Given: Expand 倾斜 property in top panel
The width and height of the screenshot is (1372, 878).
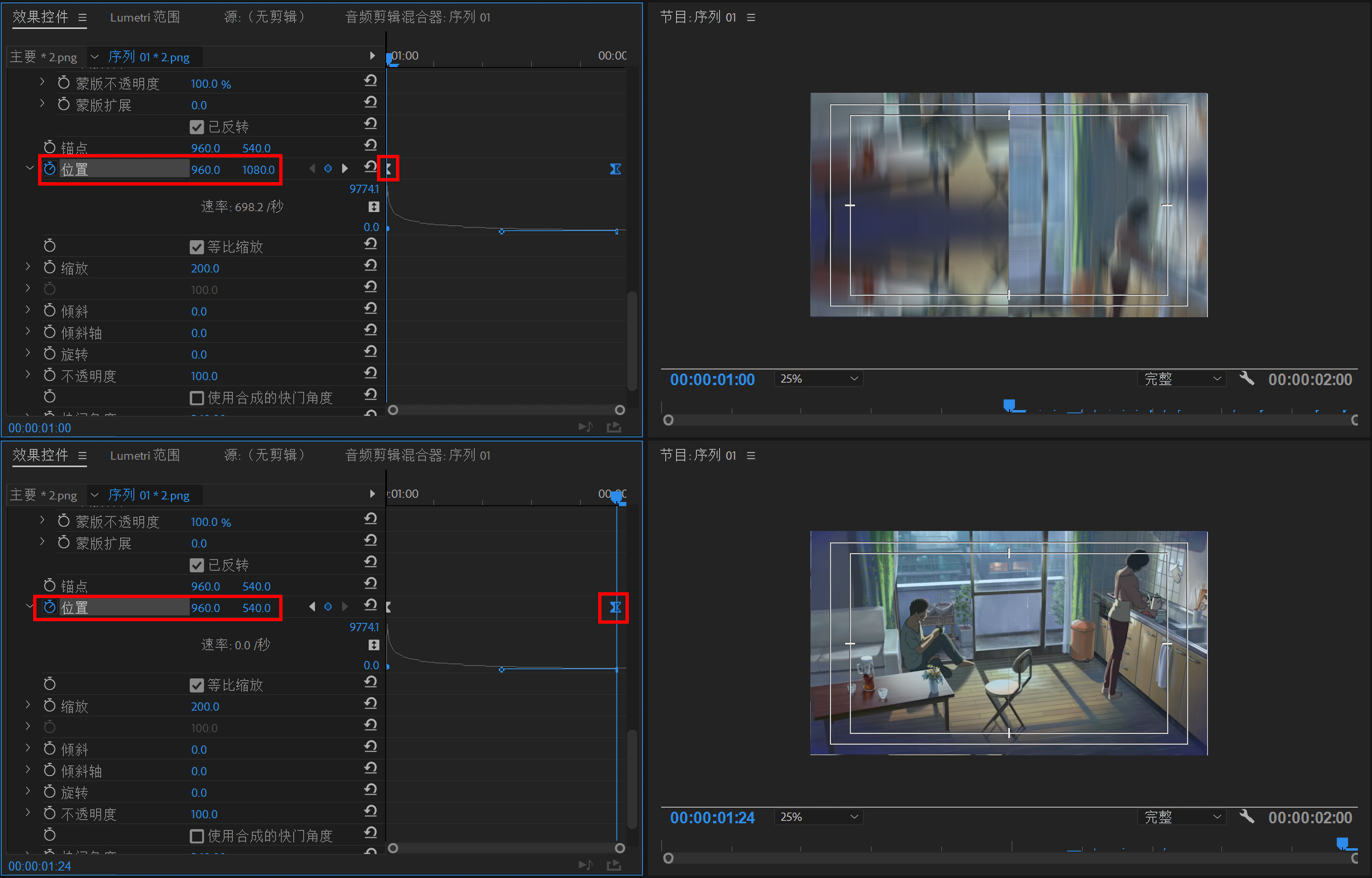Looking at the screenshot, I should (28, 310).
